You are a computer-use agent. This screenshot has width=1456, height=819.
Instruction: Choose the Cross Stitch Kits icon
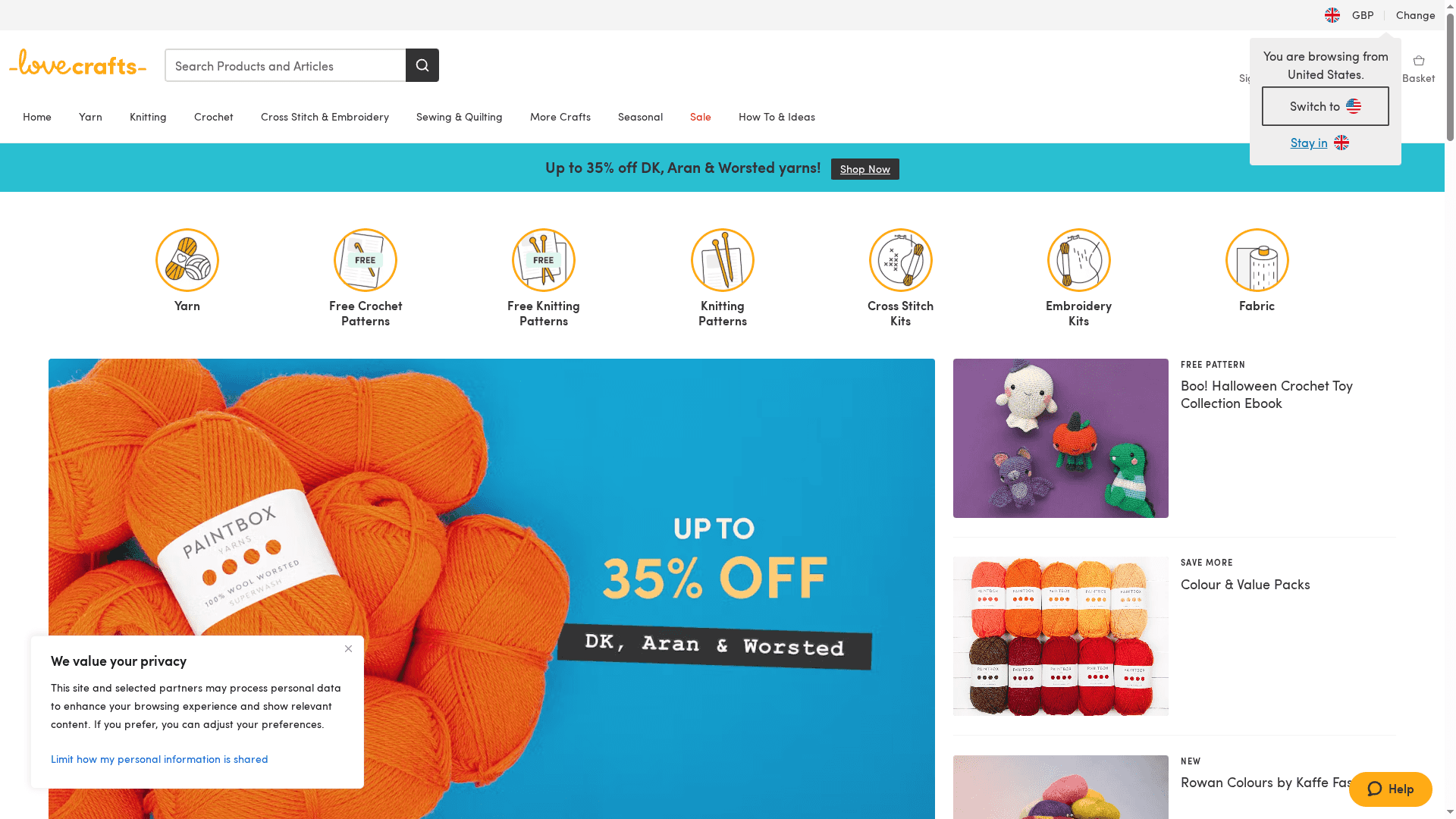[x=901, y=260]
